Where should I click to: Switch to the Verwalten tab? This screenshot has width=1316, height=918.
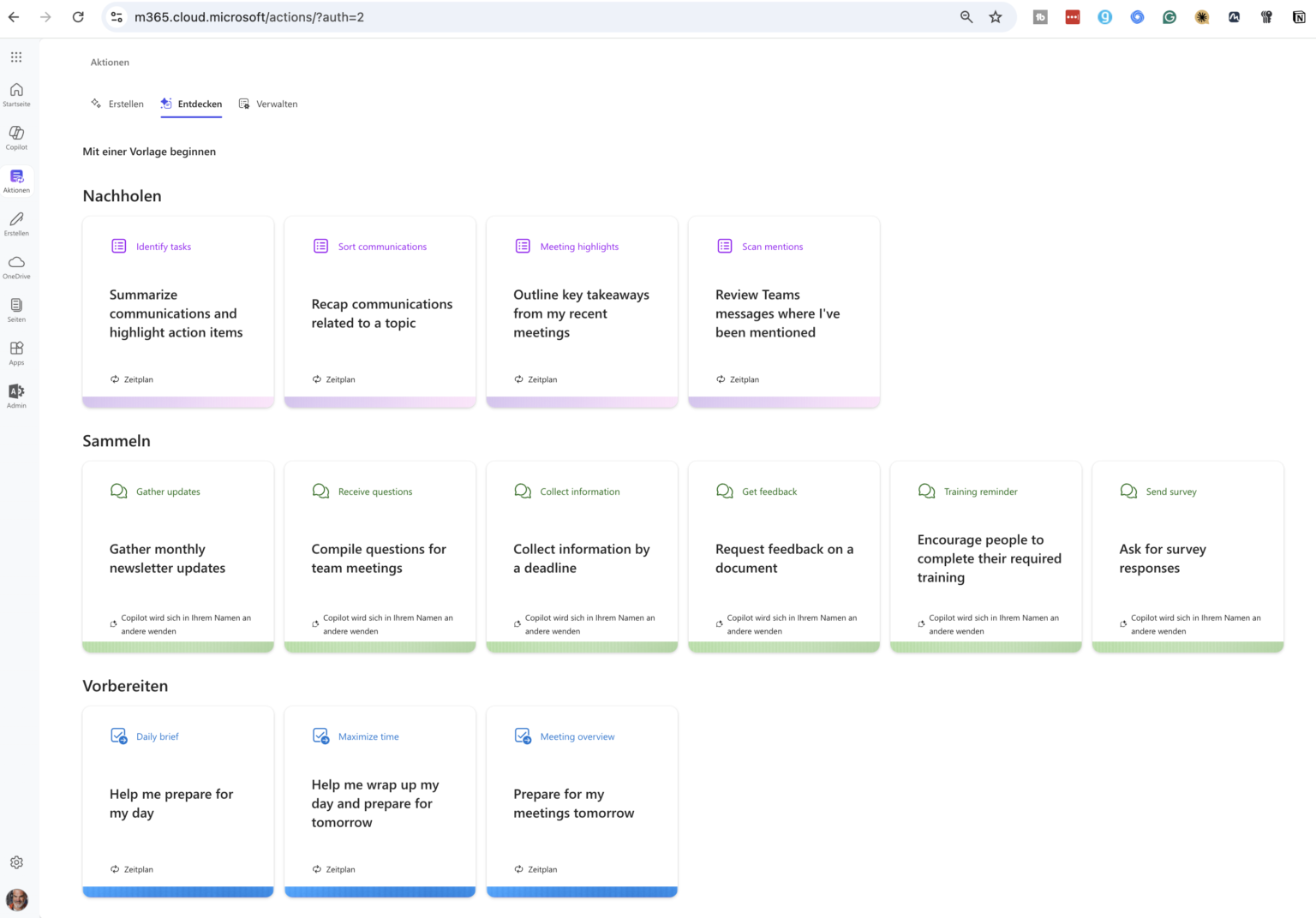coord(268,104)
